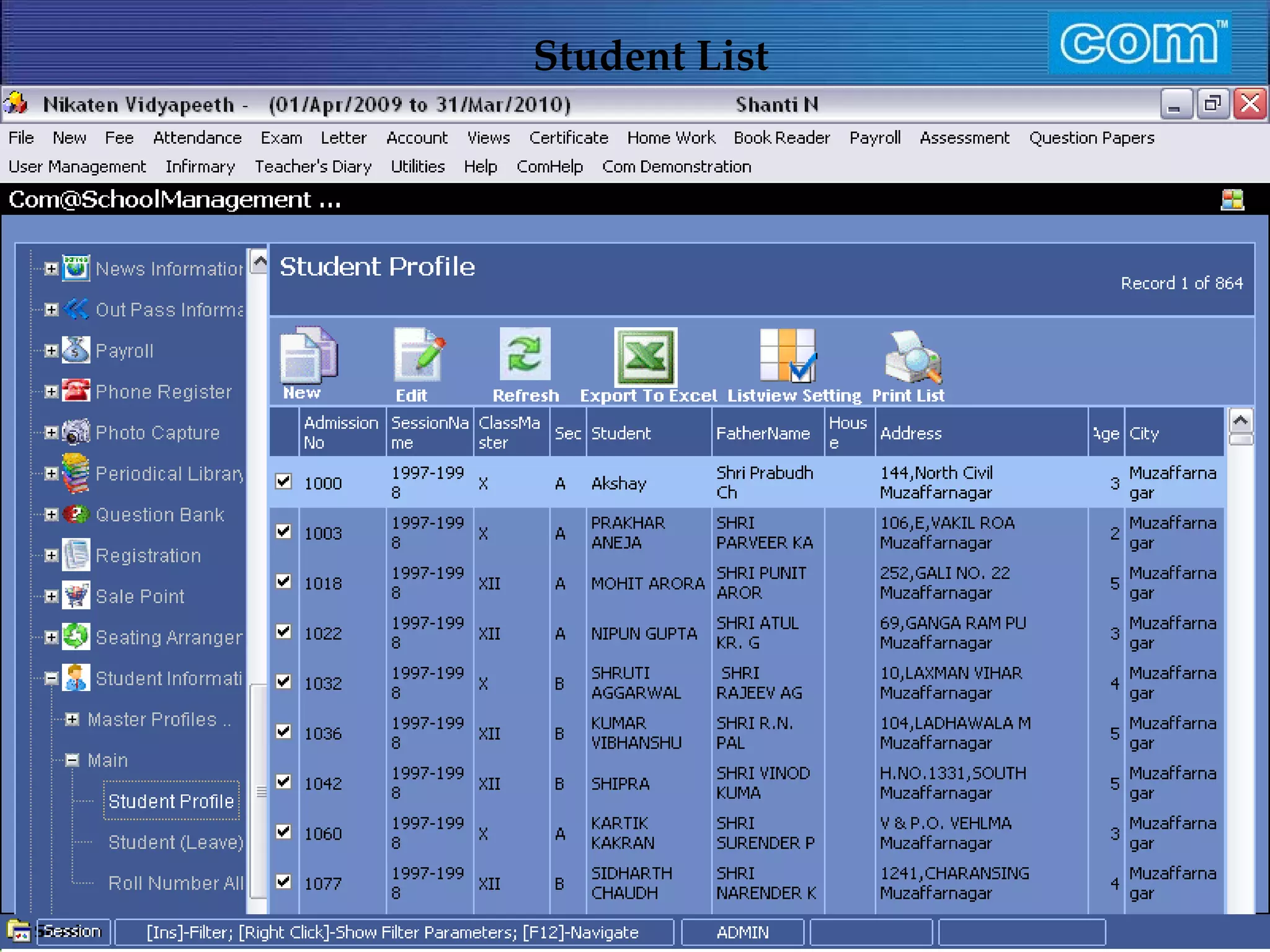Click the City column header
Viewport: 1270px width, 952px height.
coord(1173,432)
